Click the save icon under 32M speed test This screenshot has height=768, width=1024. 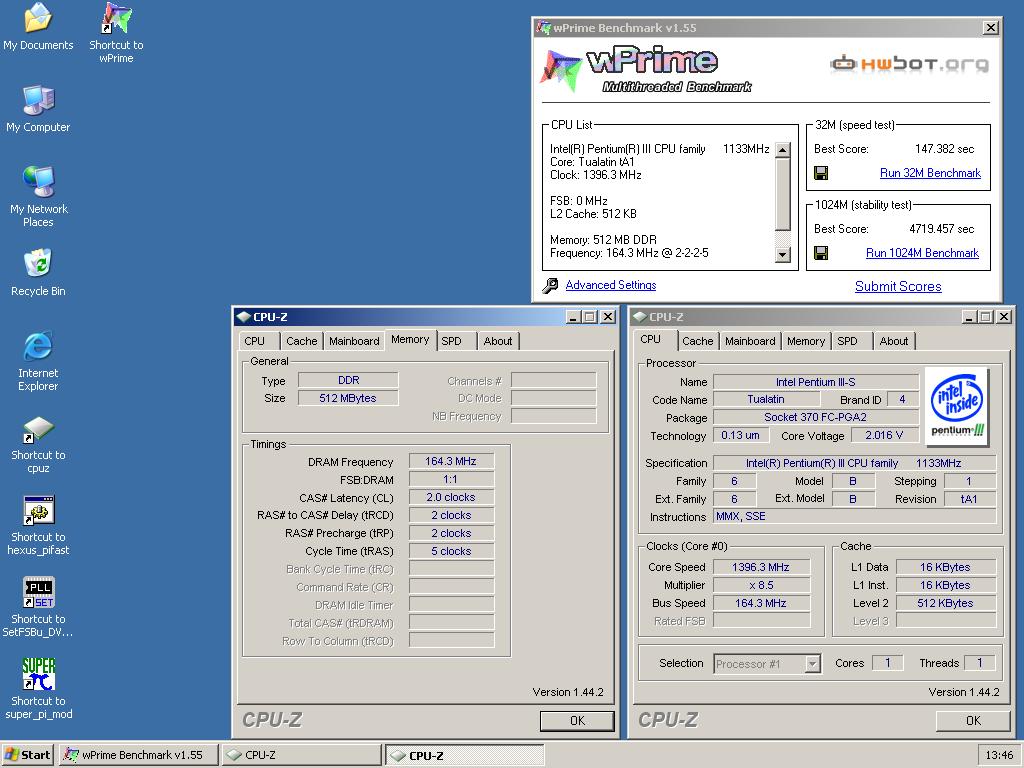(821, 173)
